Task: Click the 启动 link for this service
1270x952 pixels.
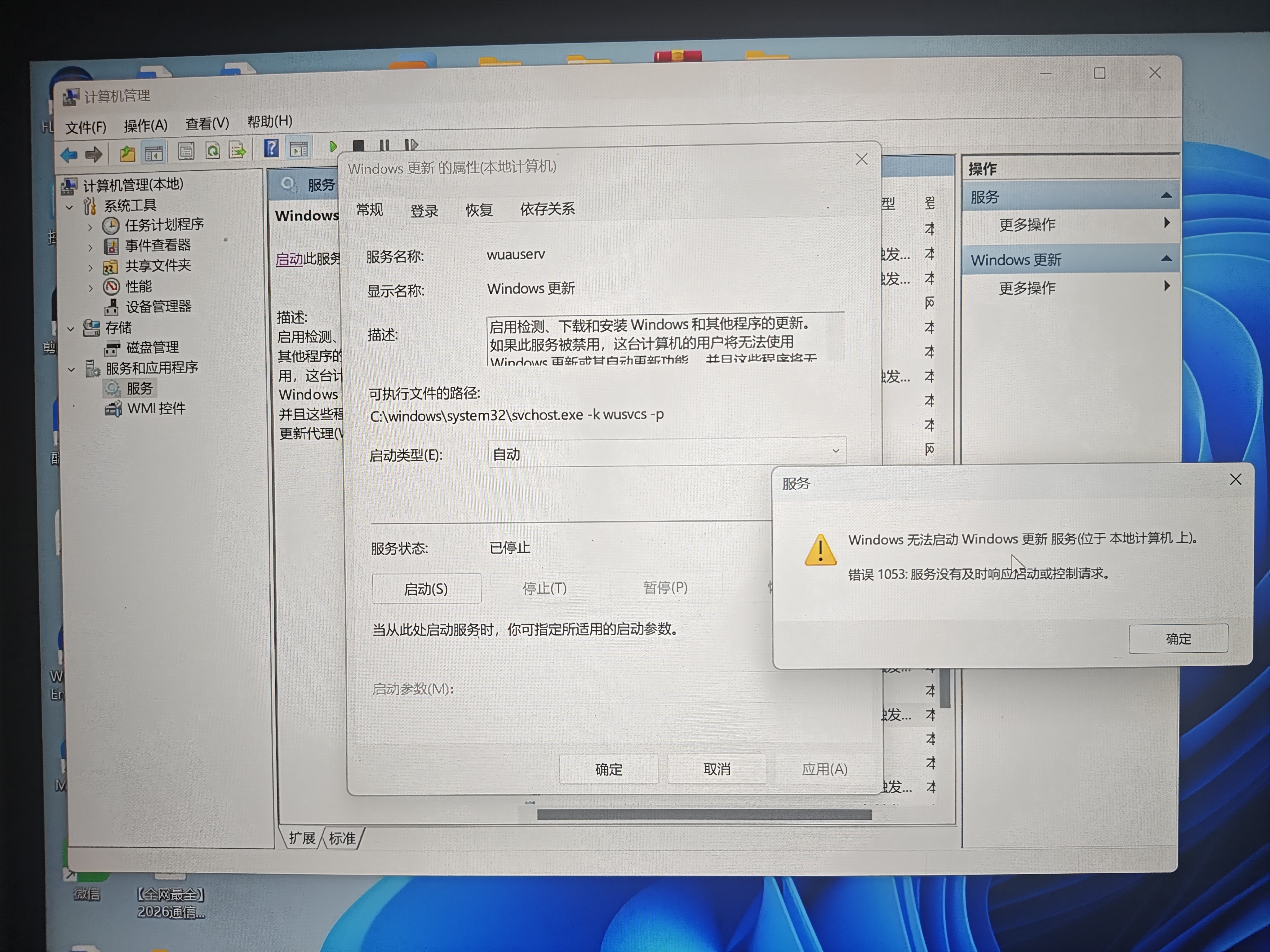Action: point(289,259)
